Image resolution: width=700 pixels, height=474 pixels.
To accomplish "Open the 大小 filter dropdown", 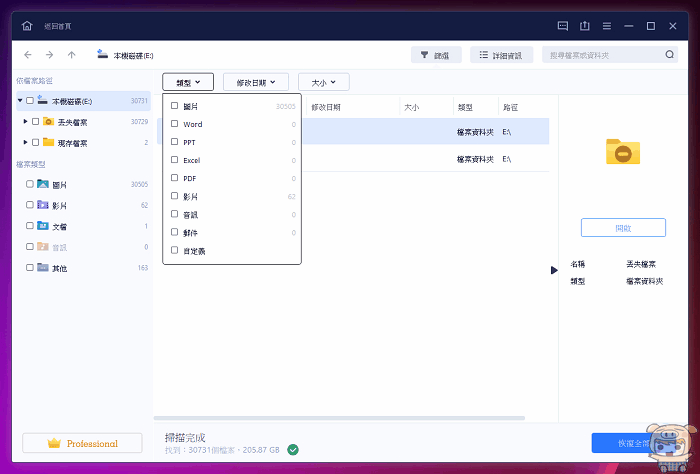I will (324, 82).
